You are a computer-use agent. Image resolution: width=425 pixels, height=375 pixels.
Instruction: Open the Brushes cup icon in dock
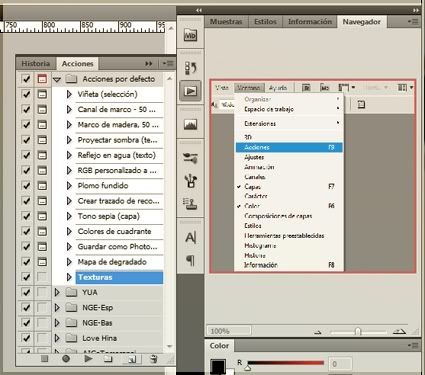click(190, 180)
